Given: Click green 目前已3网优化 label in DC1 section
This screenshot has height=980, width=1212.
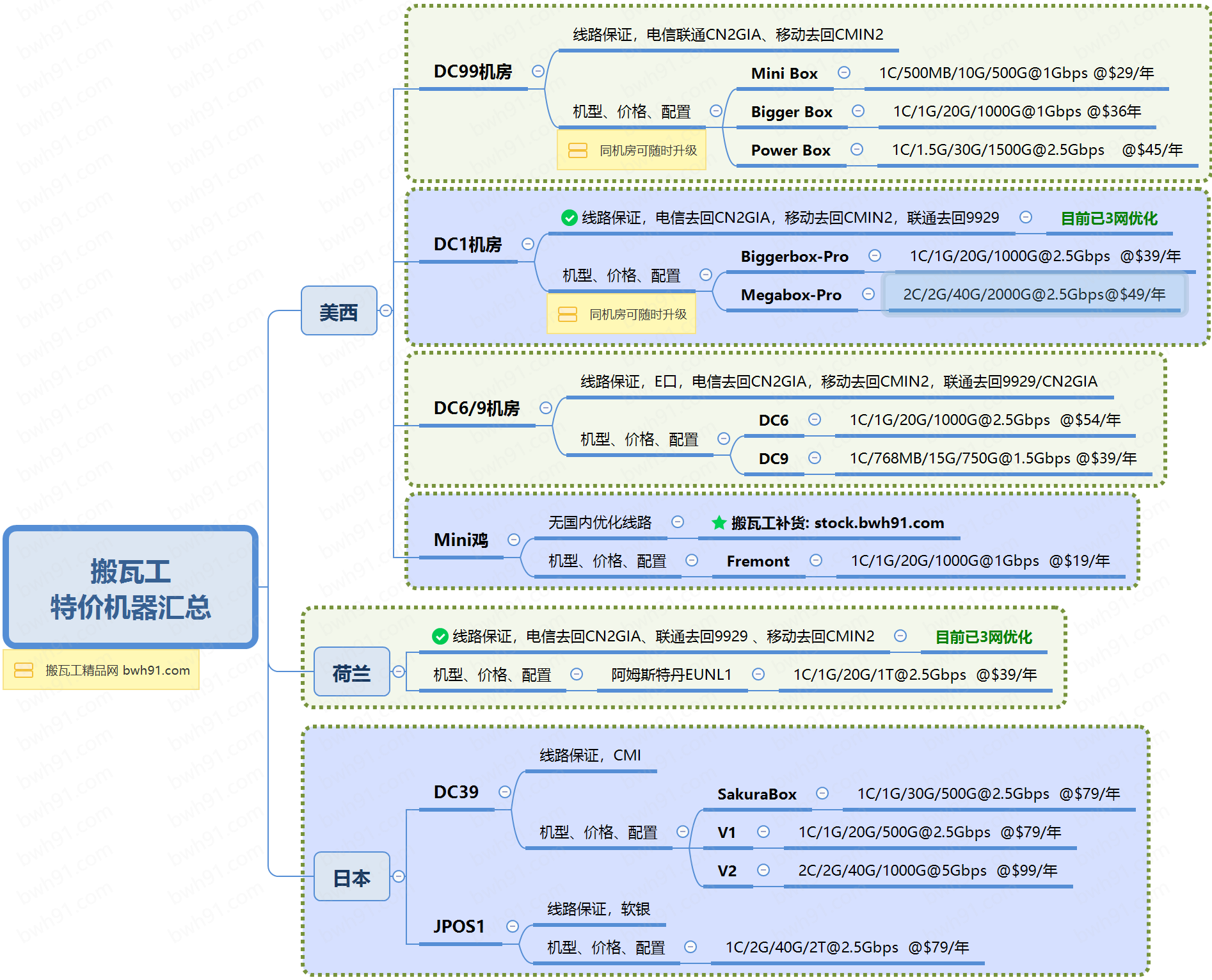Looking at the screenshot, I should tap(1108, 219).
